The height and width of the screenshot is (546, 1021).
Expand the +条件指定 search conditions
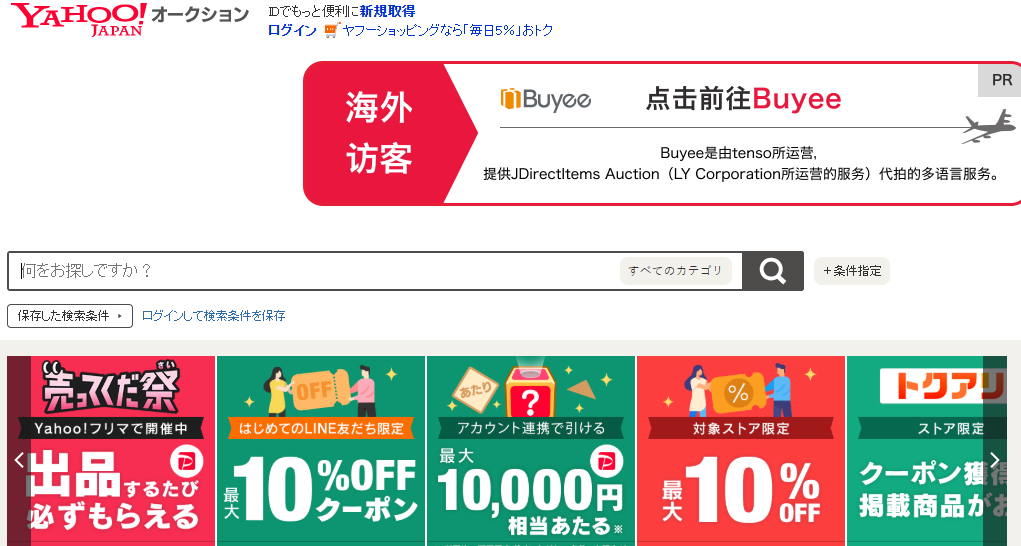pos(852,271)
